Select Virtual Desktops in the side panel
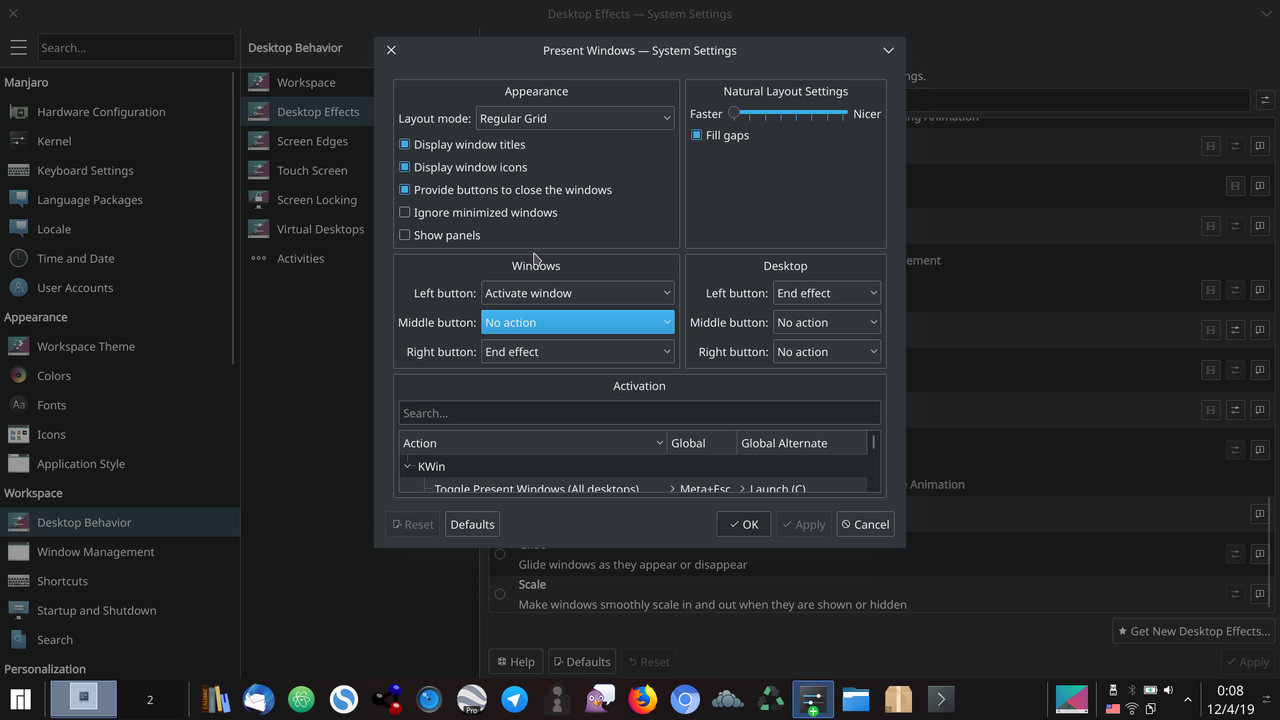 click(320, 229)
